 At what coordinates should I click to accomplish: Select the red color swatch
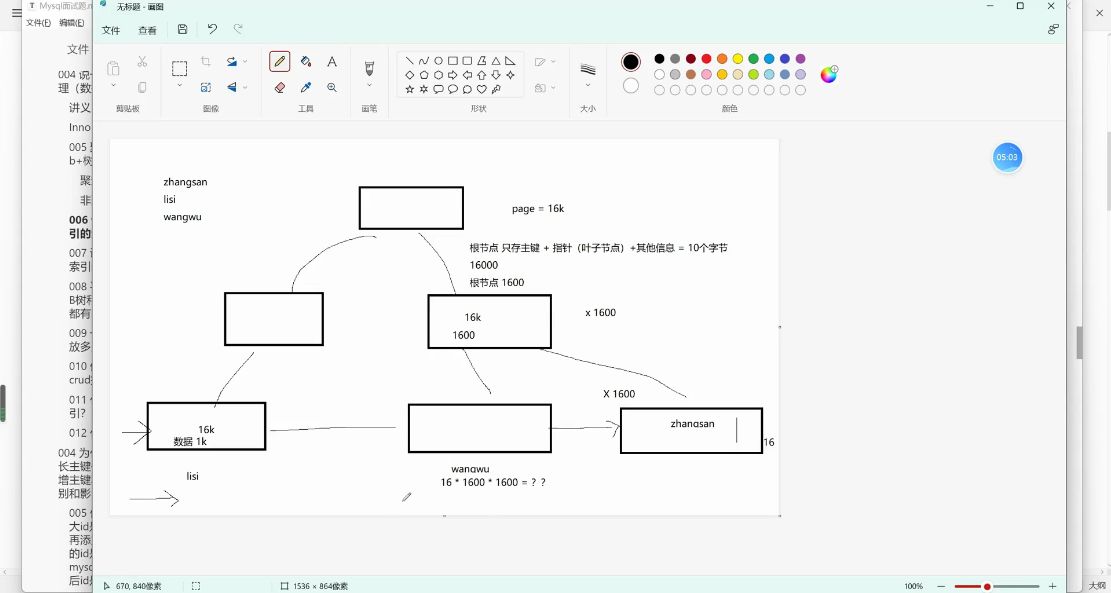(x=706, y=60)
